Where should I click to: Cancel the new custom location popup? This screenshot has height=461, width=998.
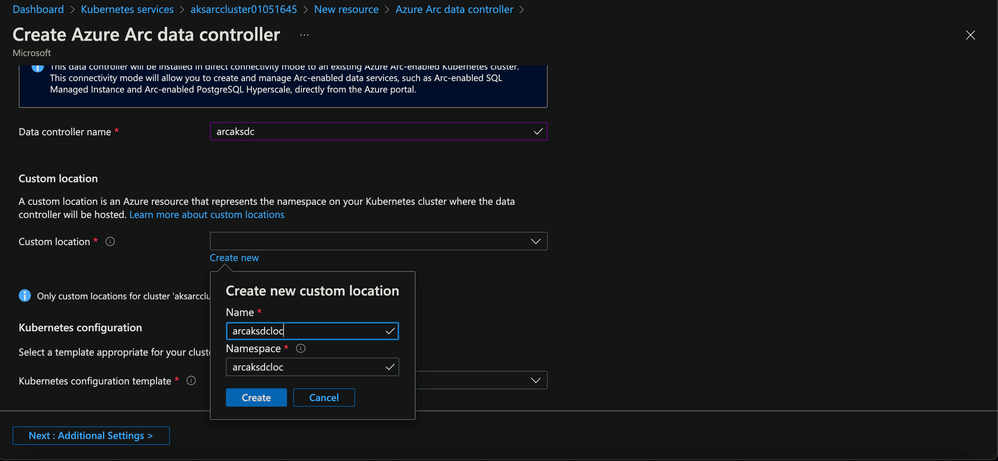pyautogui.click(x=324, y=397)
